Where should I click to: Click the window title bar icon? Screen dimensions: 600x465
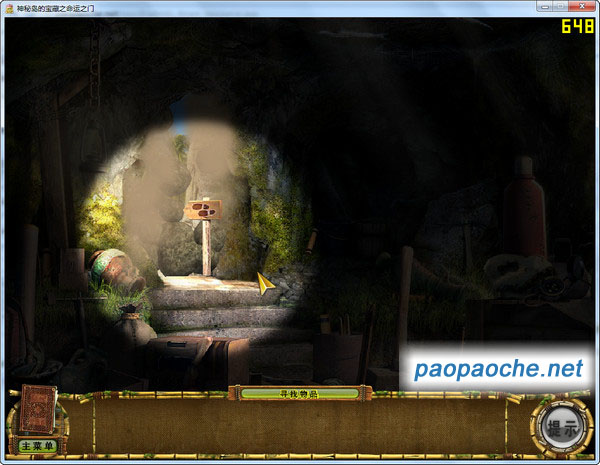(9, 8)
